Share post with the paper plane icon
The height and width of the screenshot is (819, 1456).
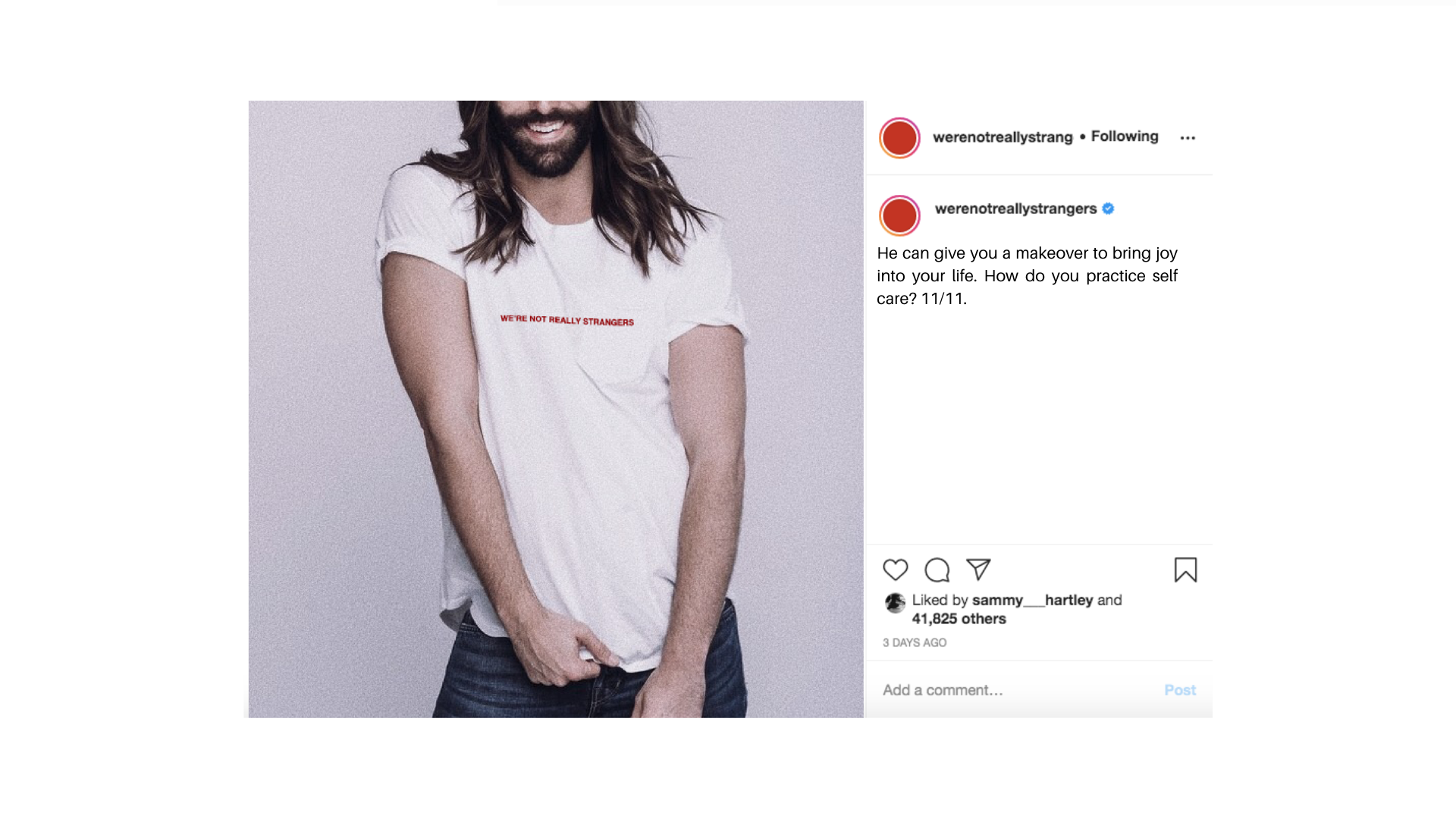click(x=978, y=570)
